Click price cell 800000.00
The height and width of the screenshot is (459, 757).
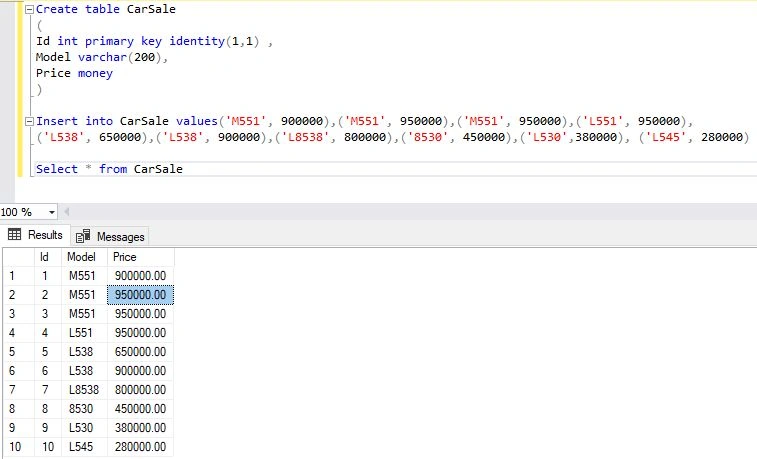point(140,389)
